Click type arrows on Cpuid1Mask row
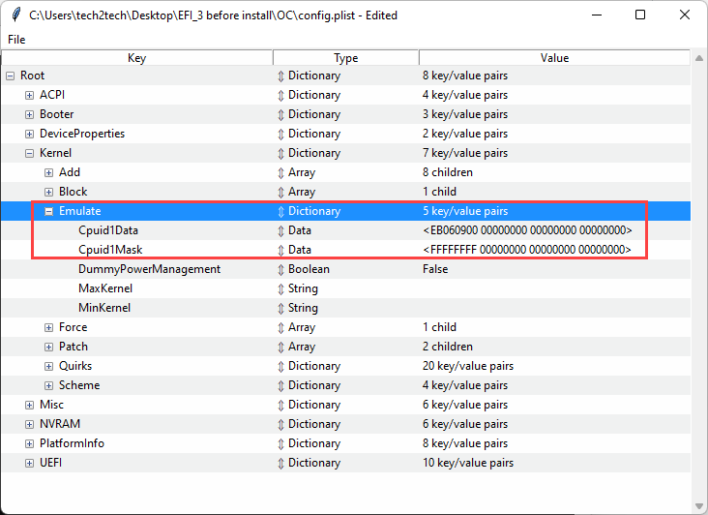The image size is (708, 515). [281, 250]
